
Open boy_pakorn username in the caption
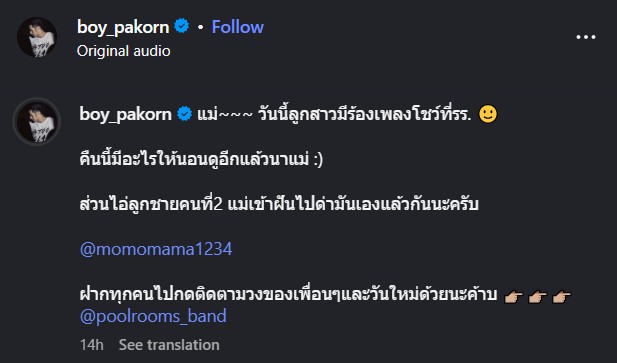tap(126, 114)
